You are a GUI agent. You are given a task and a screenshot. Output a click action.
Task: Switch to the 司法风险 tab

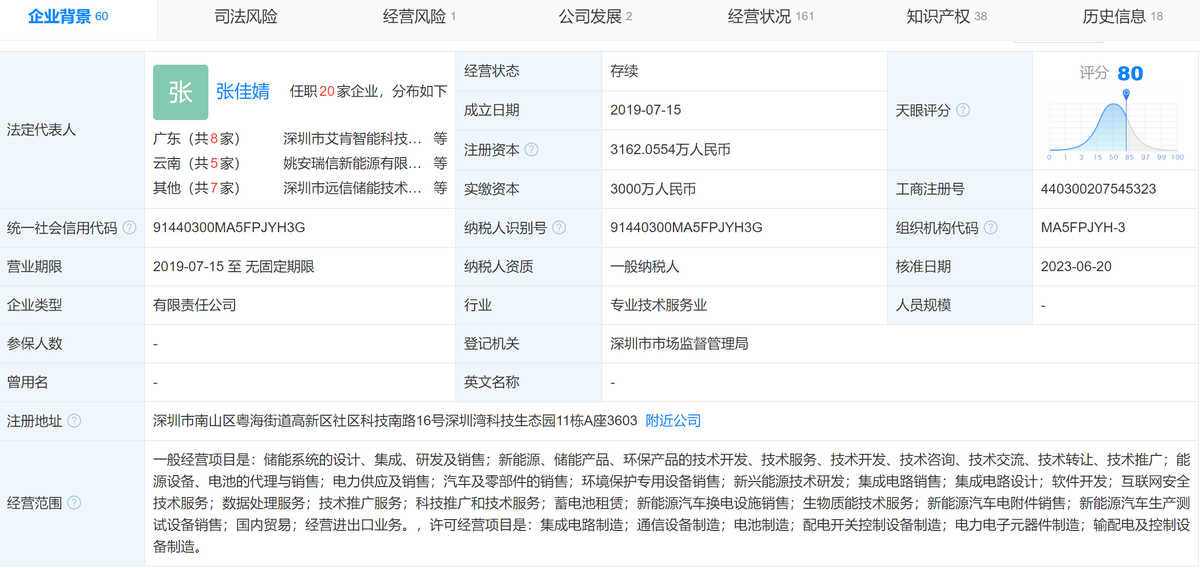[246, 17]
